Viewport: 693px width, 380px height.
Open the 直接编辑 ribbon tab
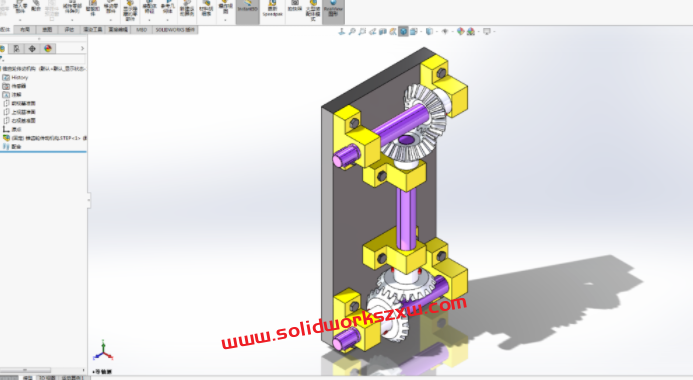pyautogui.click(x=118, y=30)
